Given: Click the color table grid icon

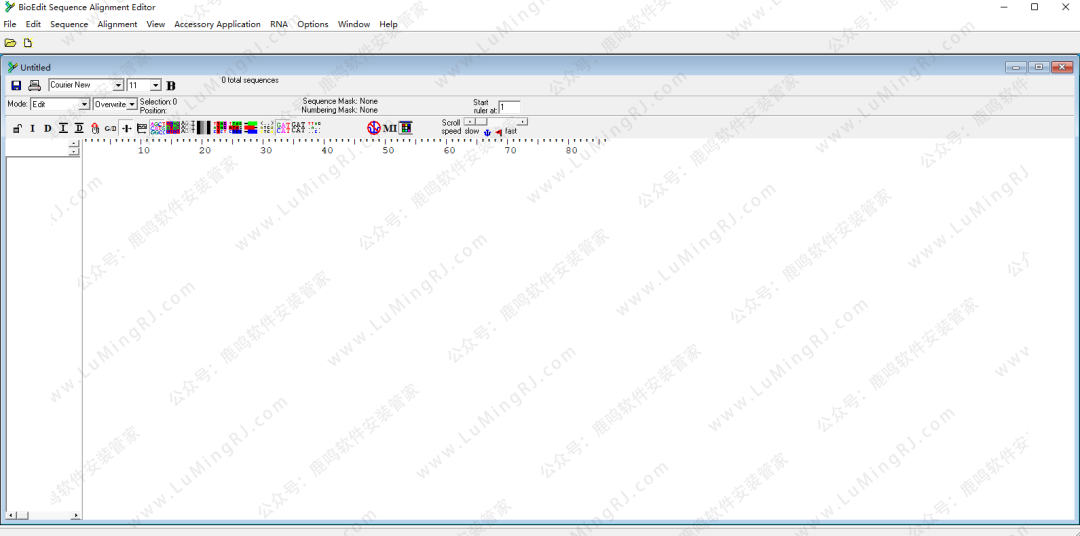Looking at the screenshot, I should (406, 128).
